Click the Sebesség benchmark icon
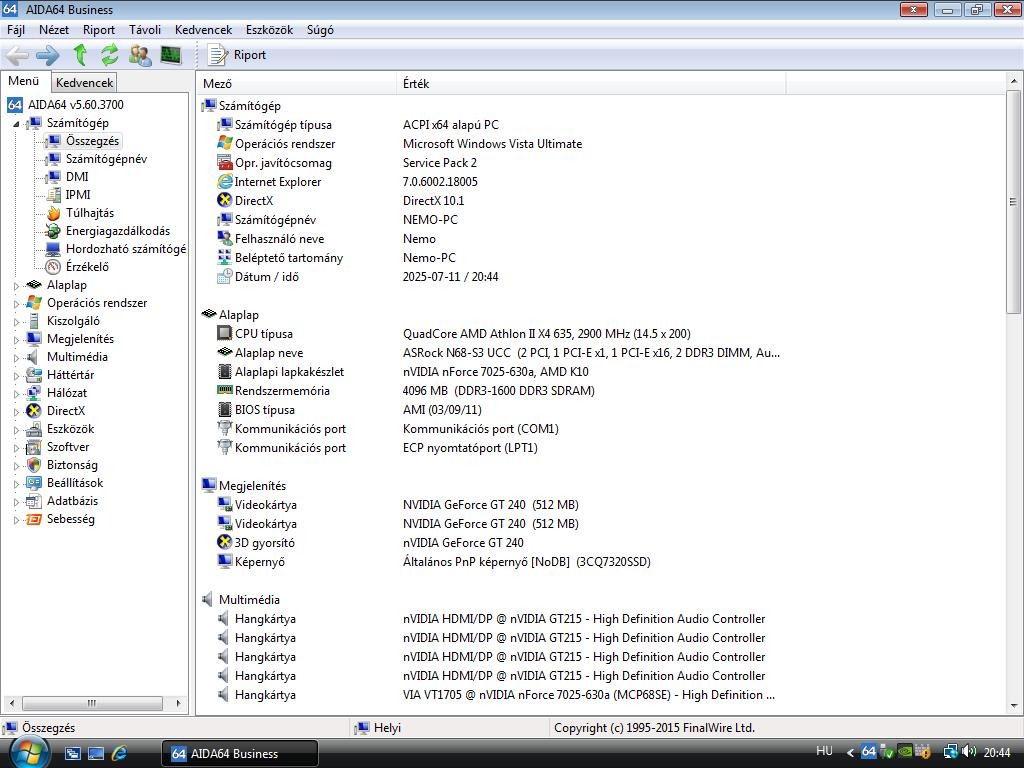1024x768 pixels. [34, 519]
